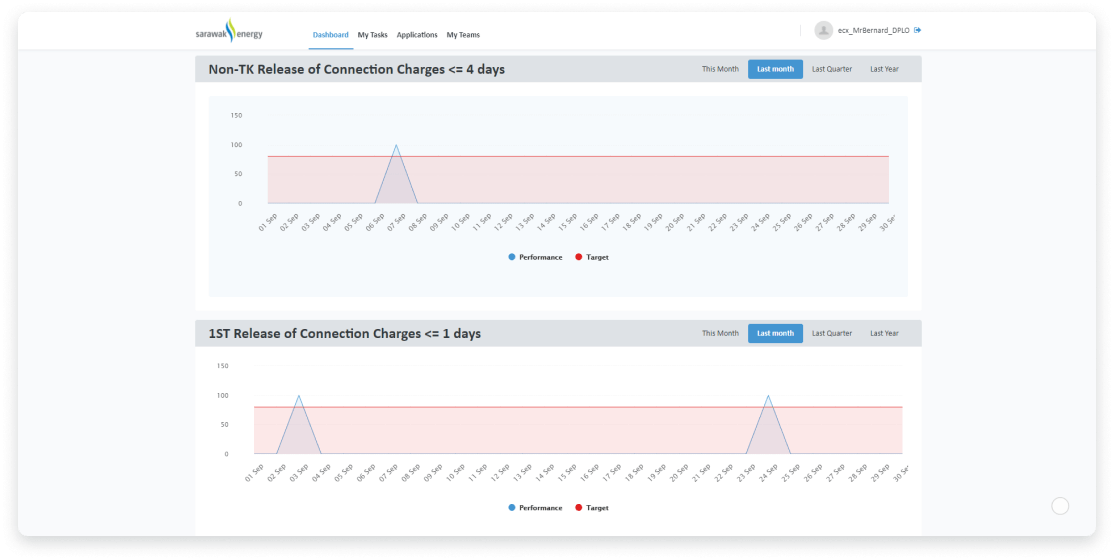The image size is (1114, 560).
Task: Click the Sarawak Energy logo
Action: [x=229, y=32]
